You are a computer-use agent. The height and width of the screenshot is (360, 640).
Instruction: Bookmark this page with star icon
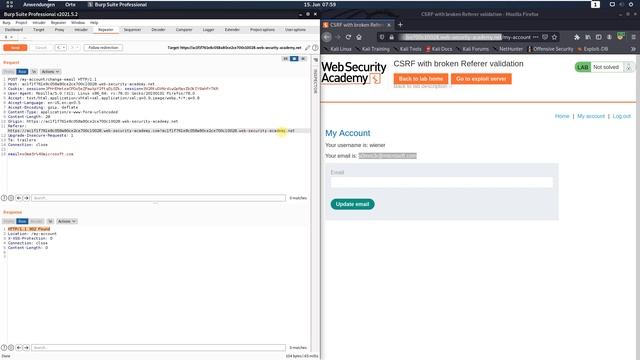tap(554, 37)
